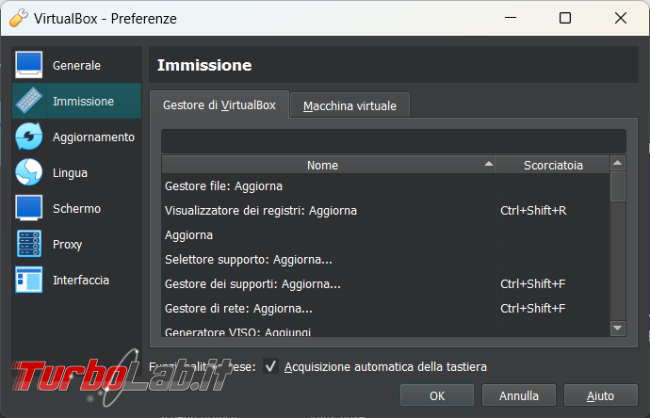The height and width of the screenshot is (418, 650).
Task: Open the Interfaccia layout icon
Action: [29, 279]
